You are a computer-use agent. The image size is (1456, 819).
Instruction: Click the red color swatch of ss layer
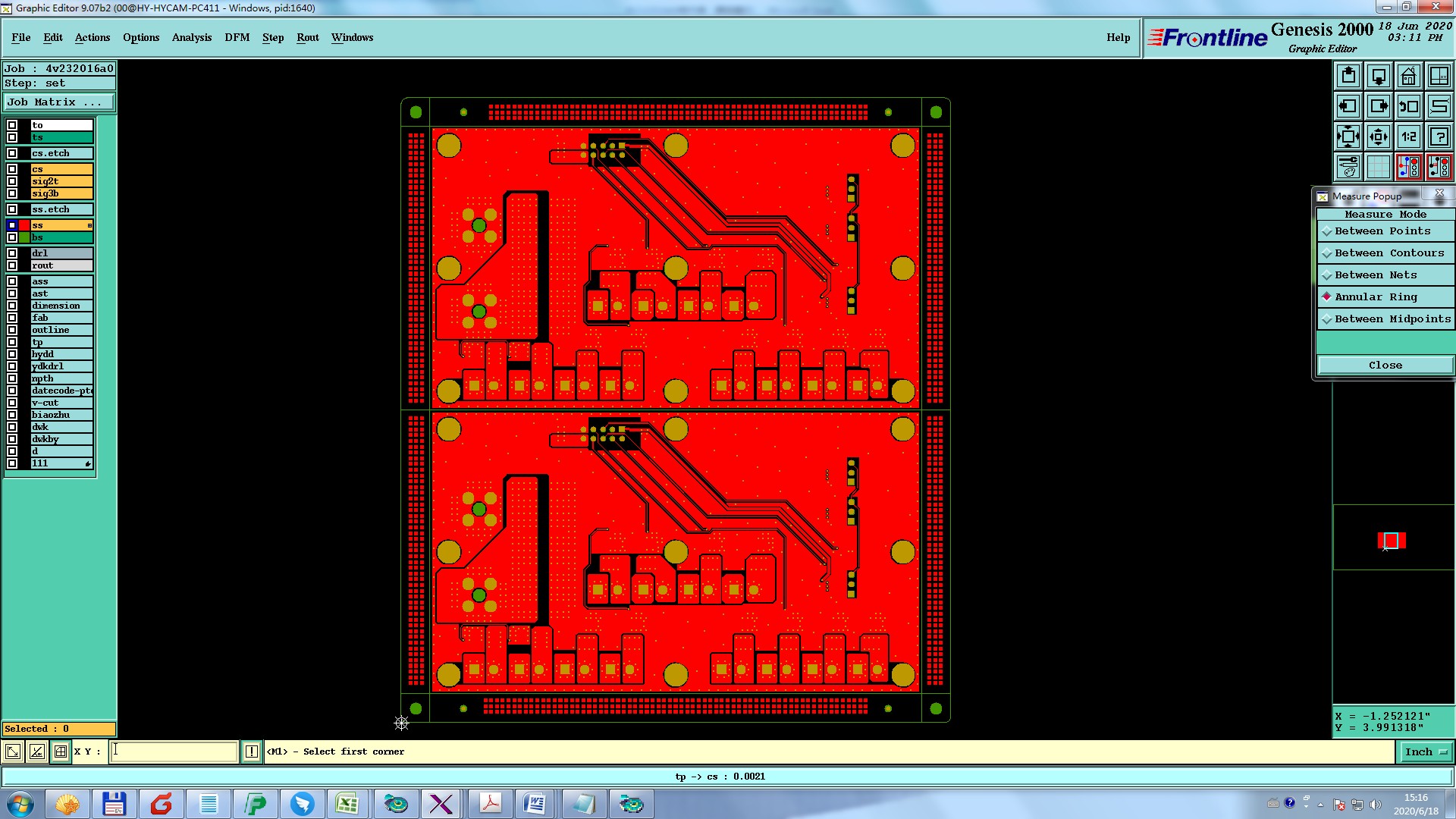pyautogui.click(x=24, y=225)
